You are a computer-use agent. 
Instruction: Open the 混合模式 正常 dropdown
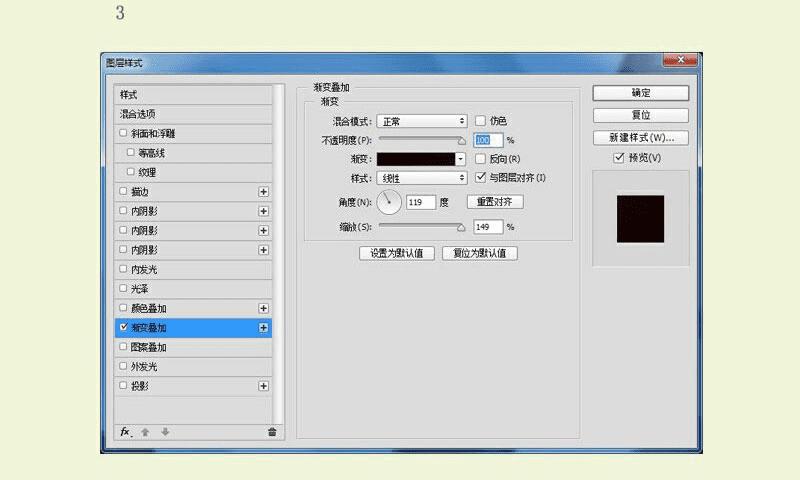coord(422,121)
